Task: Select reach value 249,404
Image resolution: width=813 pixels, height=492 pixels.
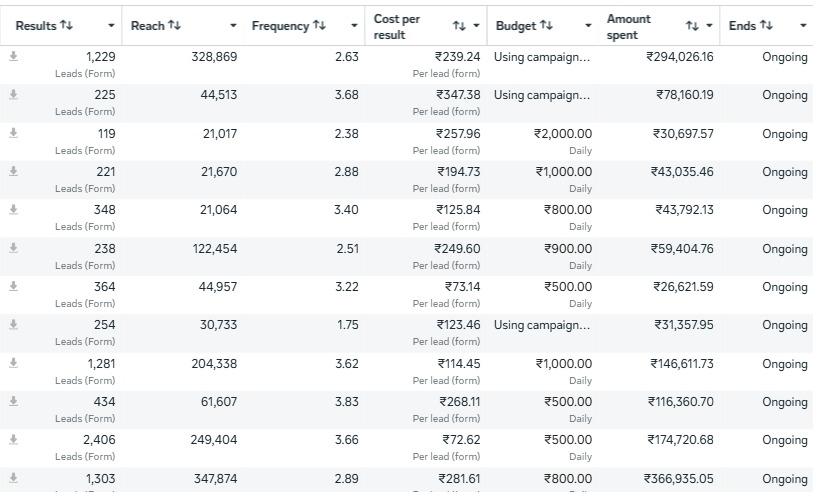Action: [x=214, y=440]
